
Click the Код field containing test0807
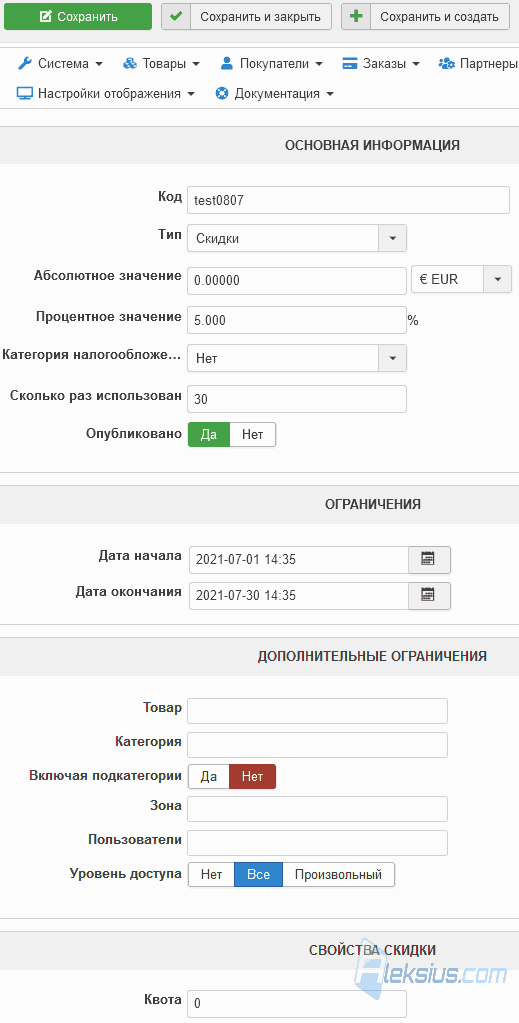point(348,200)
